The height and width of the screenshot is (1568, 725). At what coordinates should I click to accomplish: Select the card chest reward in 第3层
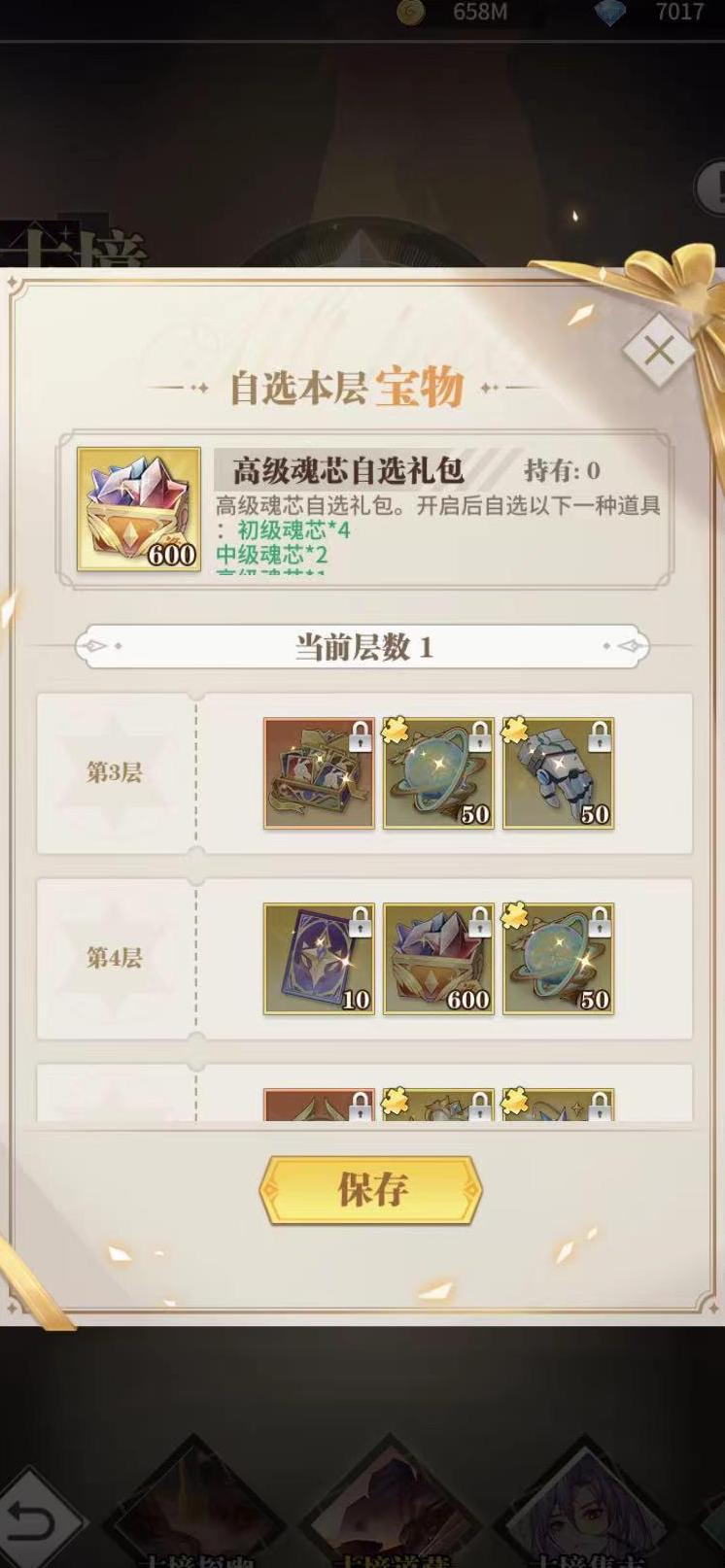[x=319, y=773]
